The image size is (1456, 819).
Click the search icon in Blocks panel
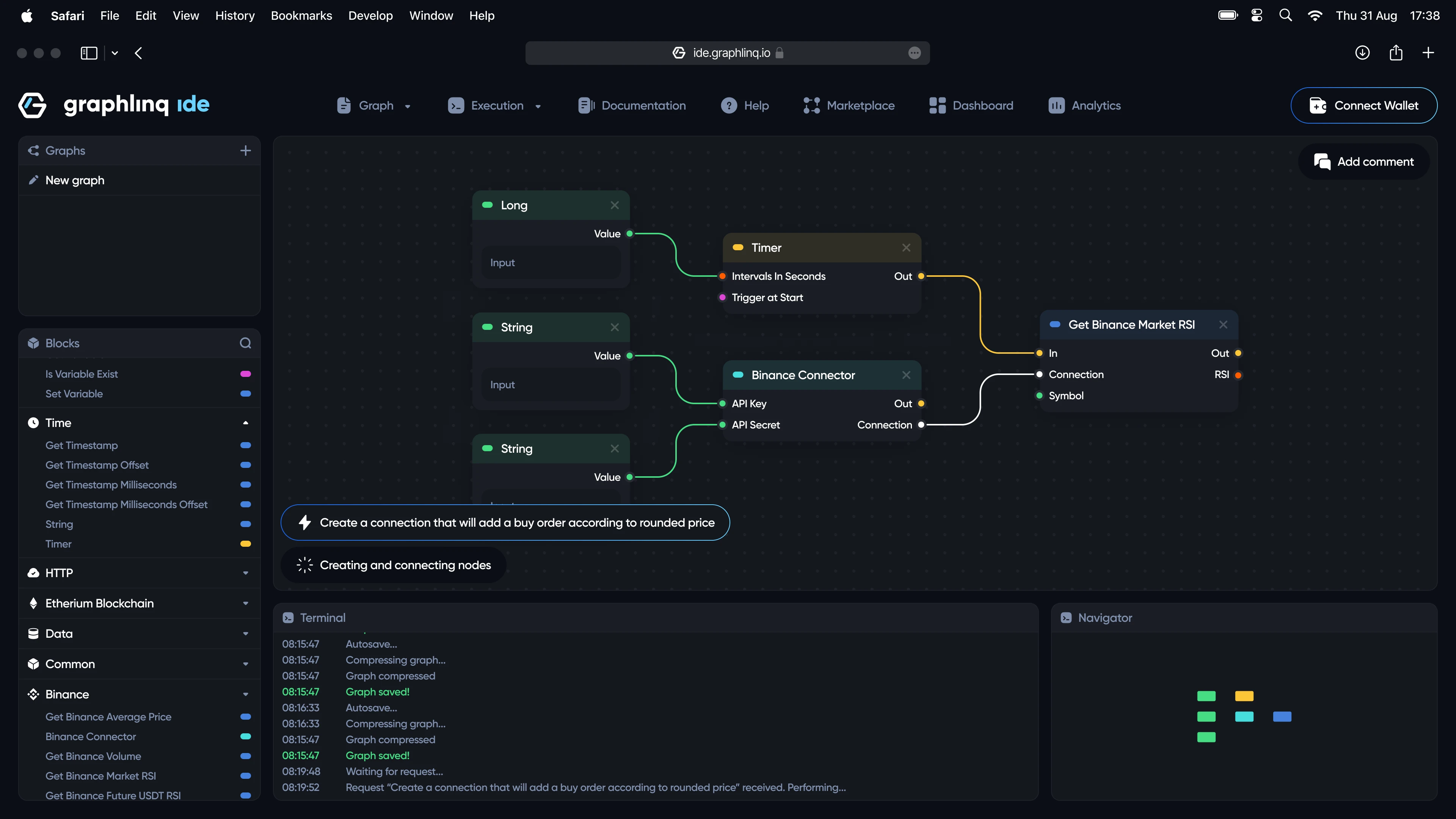tap(245, 343)
